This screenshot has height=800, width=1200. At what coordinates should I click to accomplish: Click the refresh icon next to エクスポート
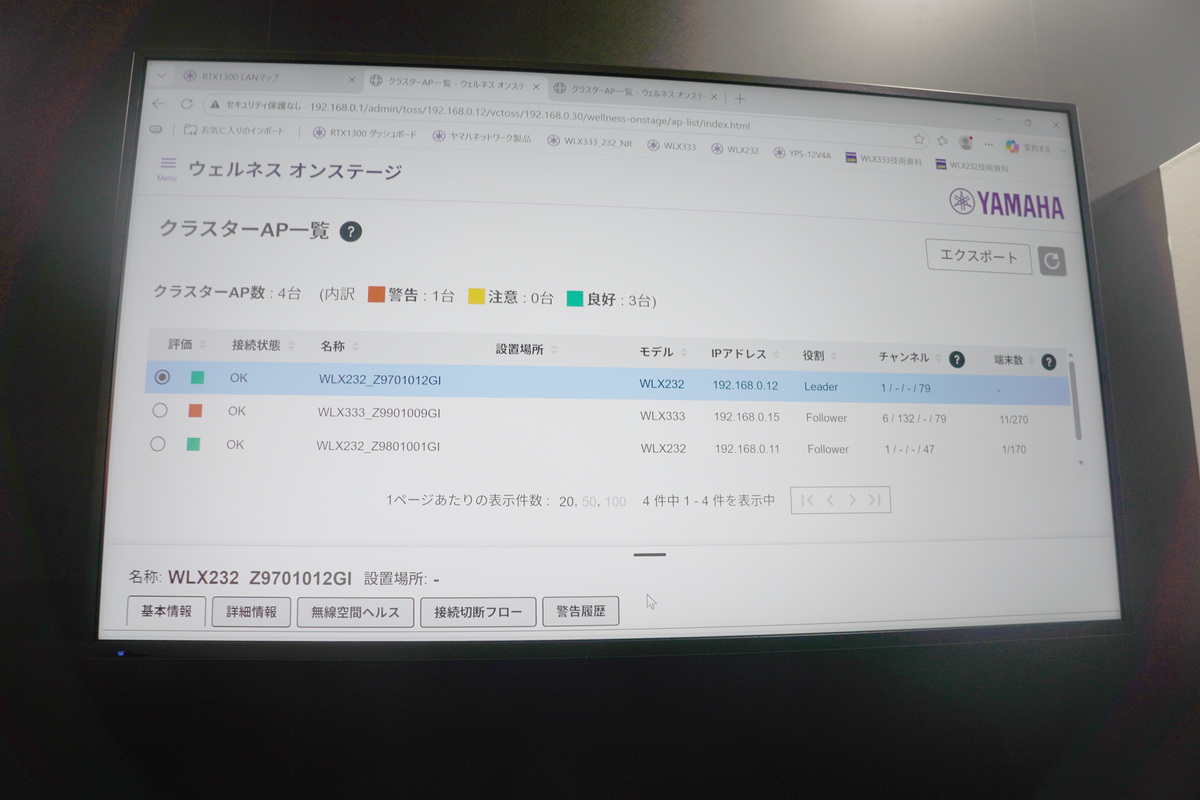pos(1051,261)
